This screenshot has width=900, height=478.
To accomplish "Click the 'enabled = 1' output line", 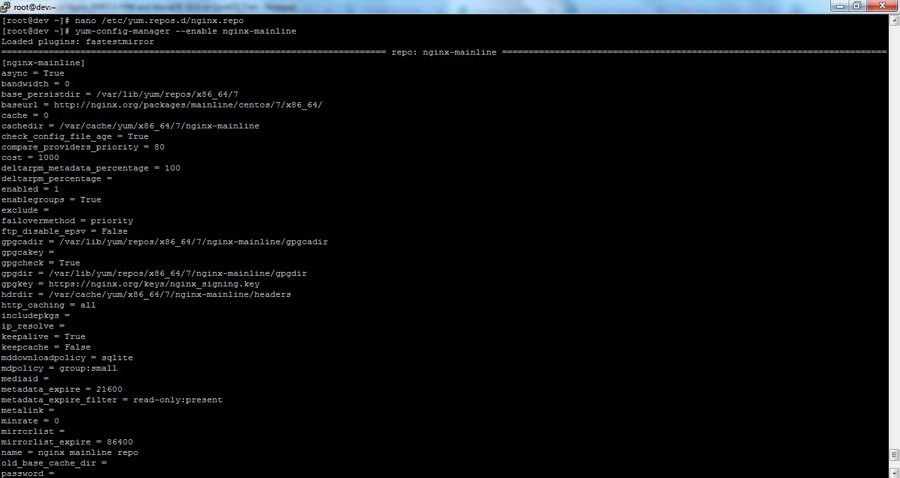I will coord(30,189).
